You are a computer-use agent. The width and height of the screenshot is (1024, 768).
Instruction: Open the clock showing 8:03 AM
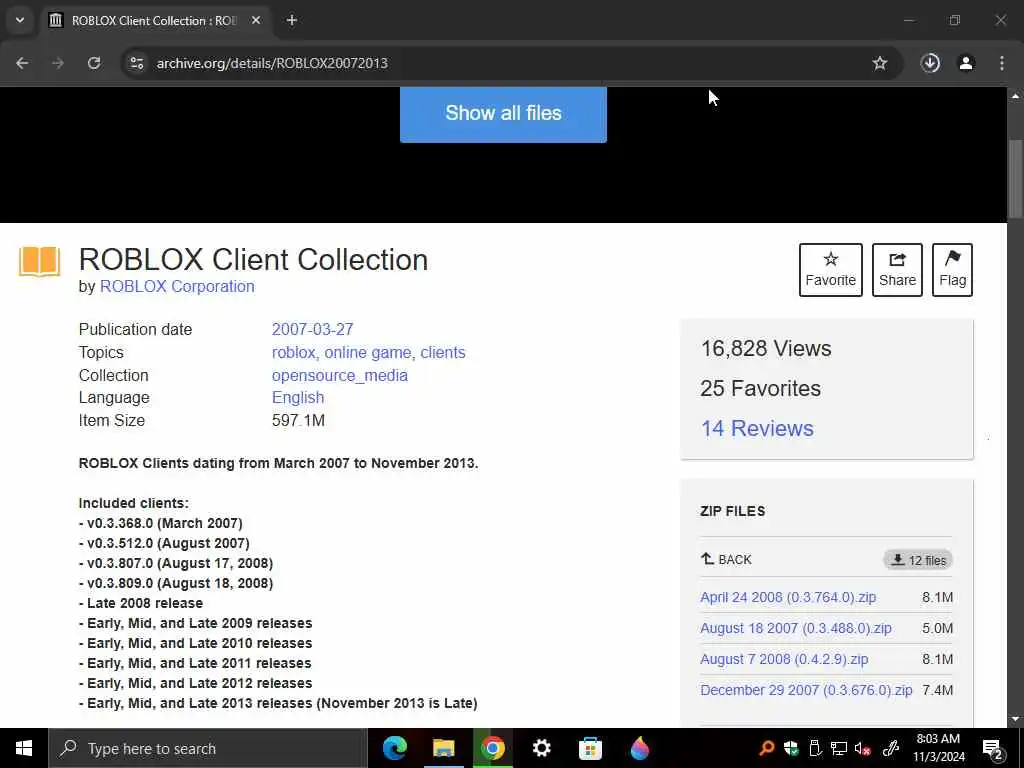pyautogui.click(x=938, y=748)
